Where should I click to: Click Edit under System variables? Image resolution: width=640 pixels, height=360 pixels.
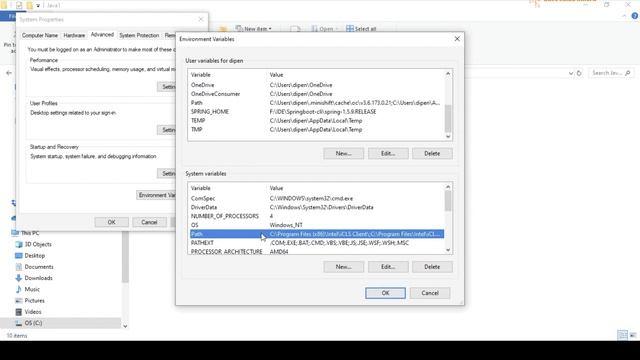(x=388, y=267)
